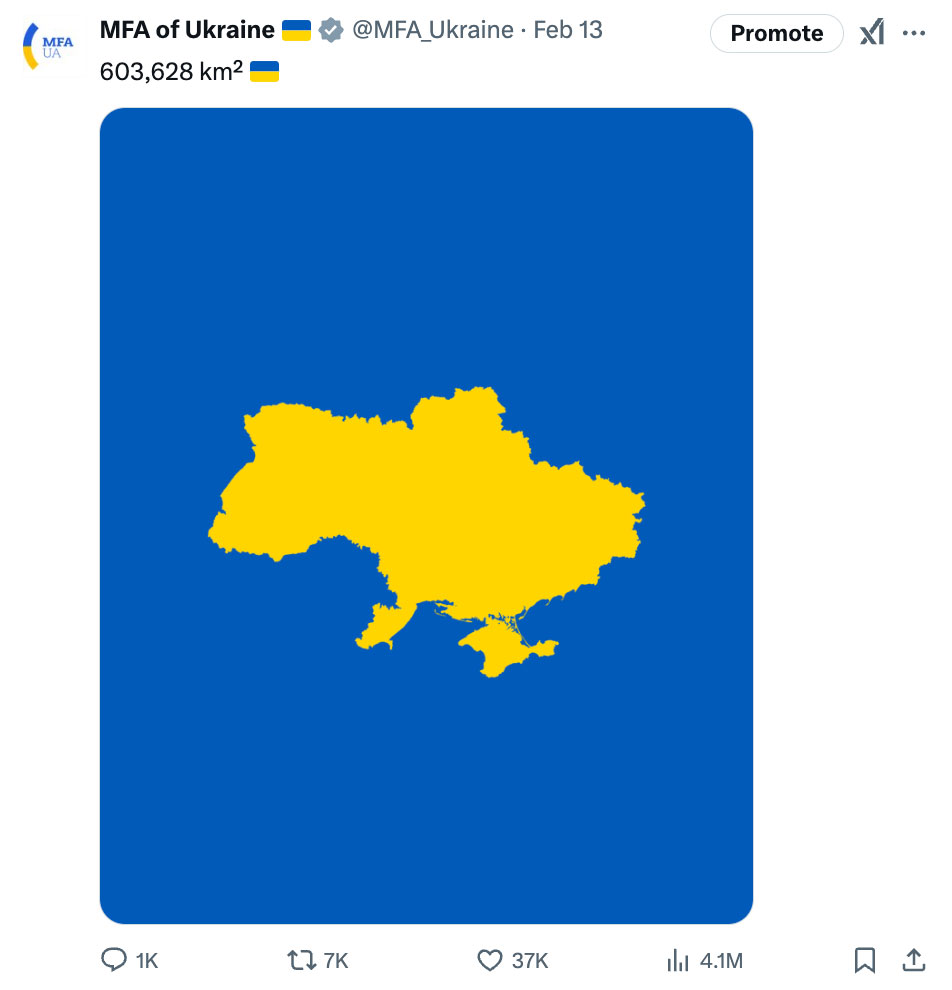The image size is (952, 990).
Task: Open the 4.1M views count
Action: pos(721,961)
